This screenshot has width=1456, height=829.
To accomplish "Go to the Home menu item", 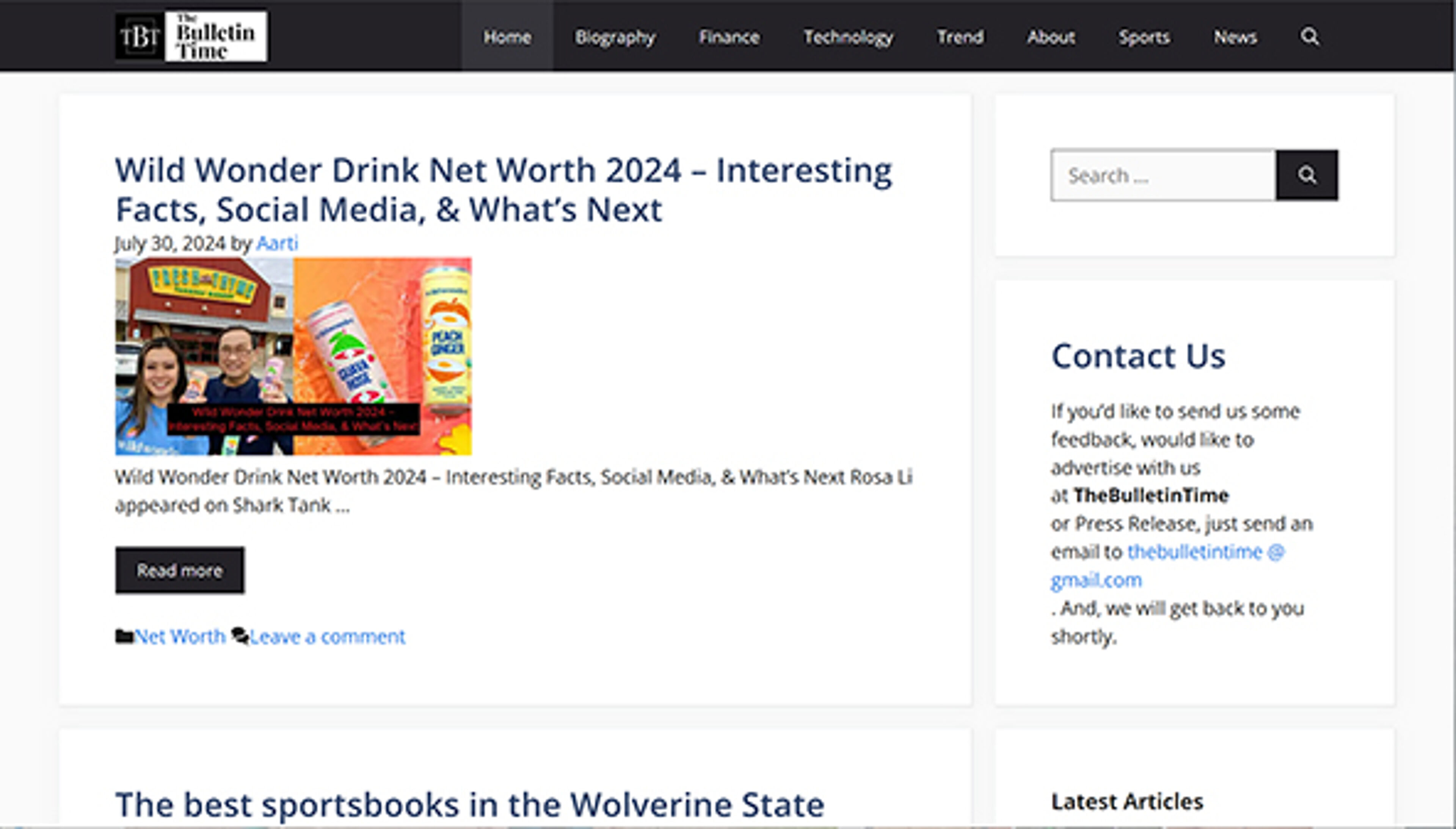I will 507,37.
